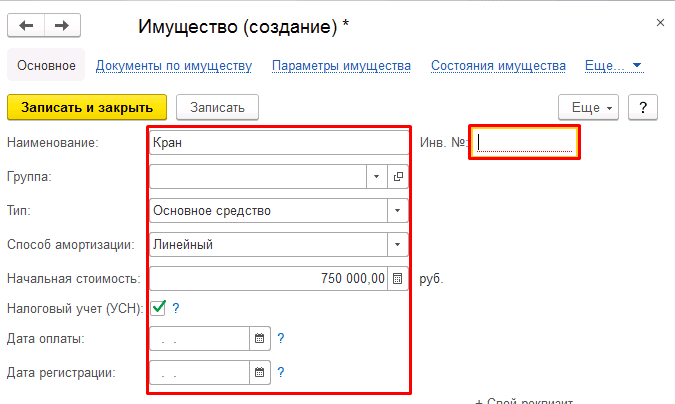Screen dimensions: 675x404
Task: Switch to the Основное tab
Action: click(46, 65)
